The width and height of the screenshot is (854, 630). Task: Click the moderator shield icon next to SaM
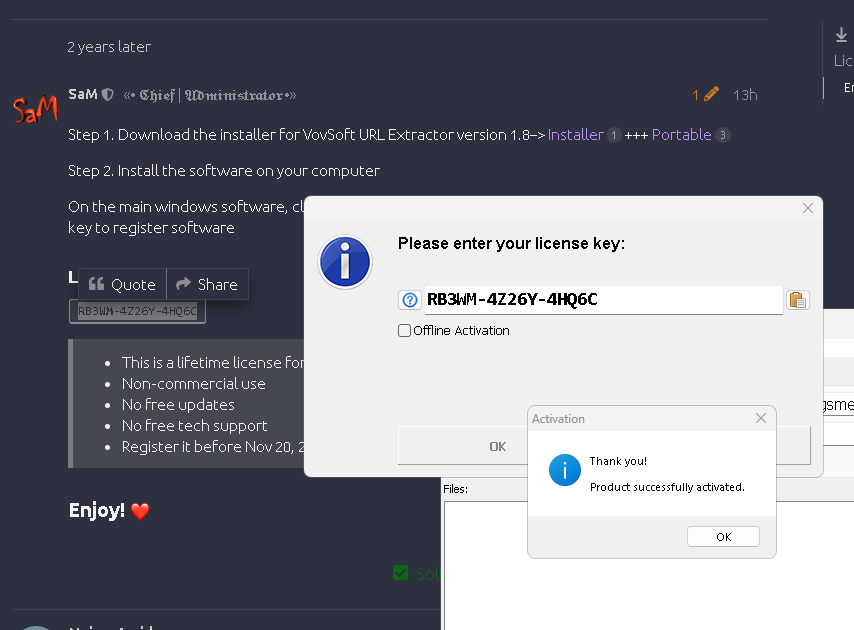[108, 94]
